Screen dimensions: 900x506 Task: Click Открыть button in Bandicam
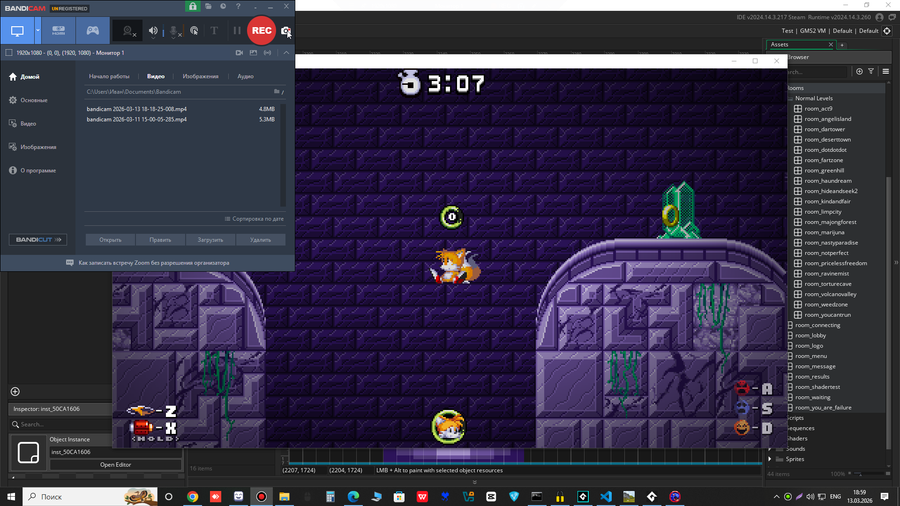(110, 240)
